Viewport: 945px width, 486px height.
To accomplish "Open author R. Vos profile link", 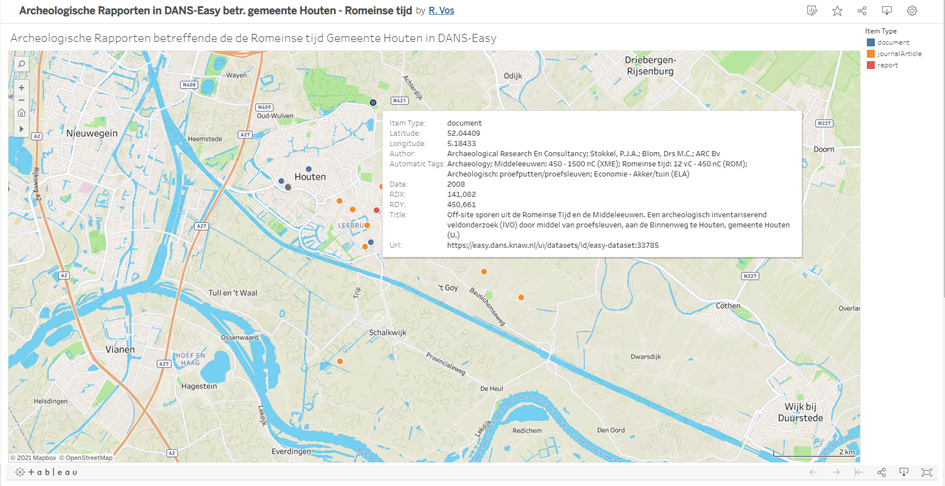I will 442,10.
